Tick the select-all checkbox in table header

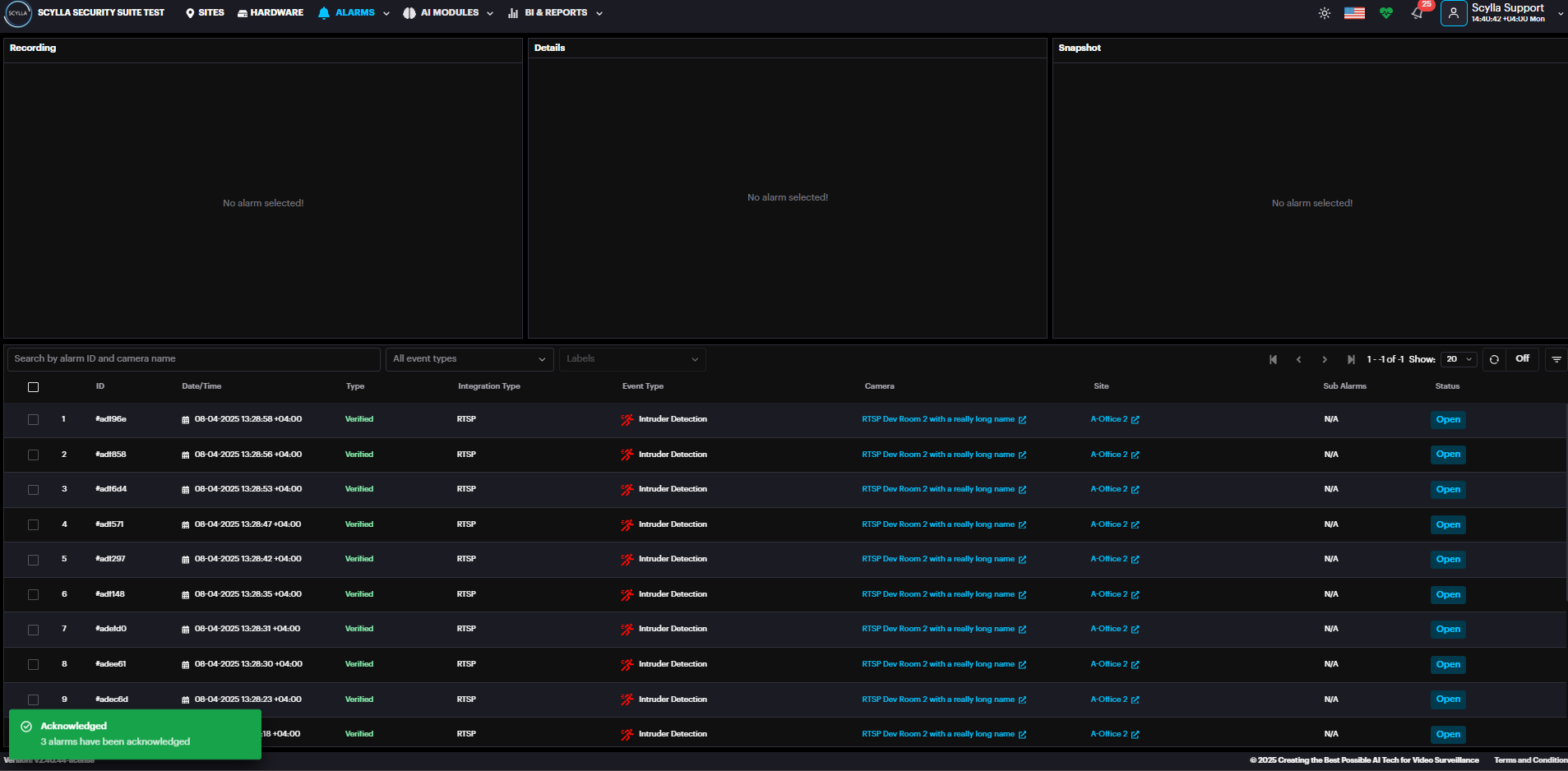click(34, 387)
